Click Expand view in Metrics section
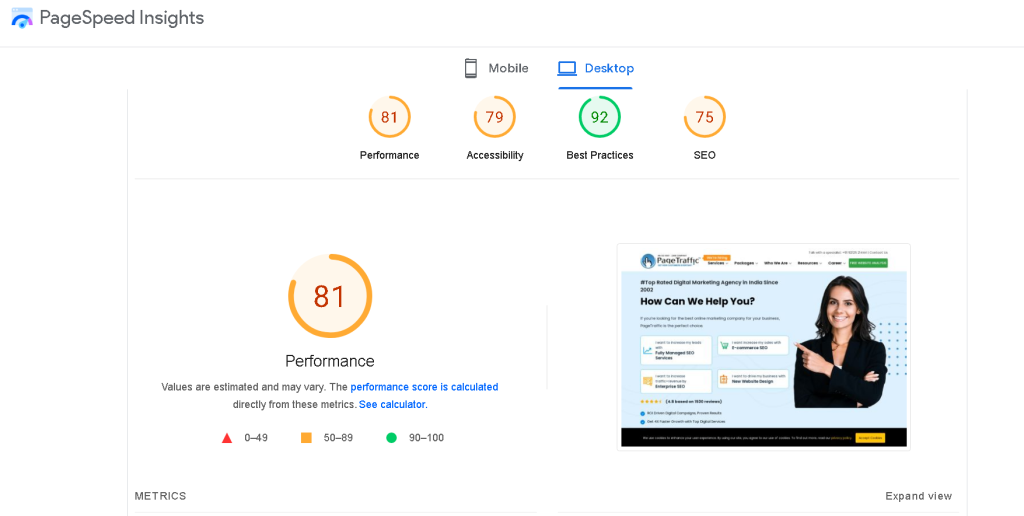Screen dimensions: 1024x516 (x=918, y=496)
